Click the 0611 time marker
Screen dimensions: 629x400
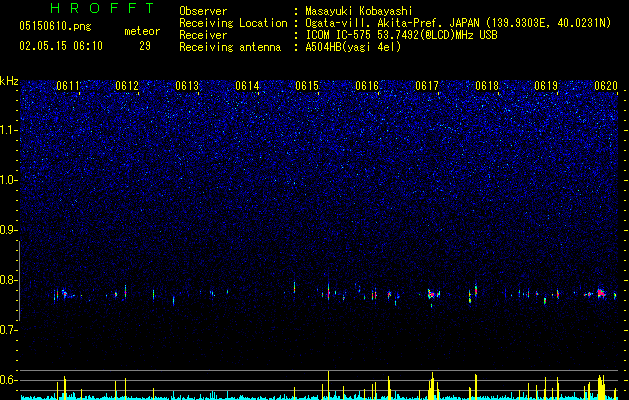click(68, 86)
